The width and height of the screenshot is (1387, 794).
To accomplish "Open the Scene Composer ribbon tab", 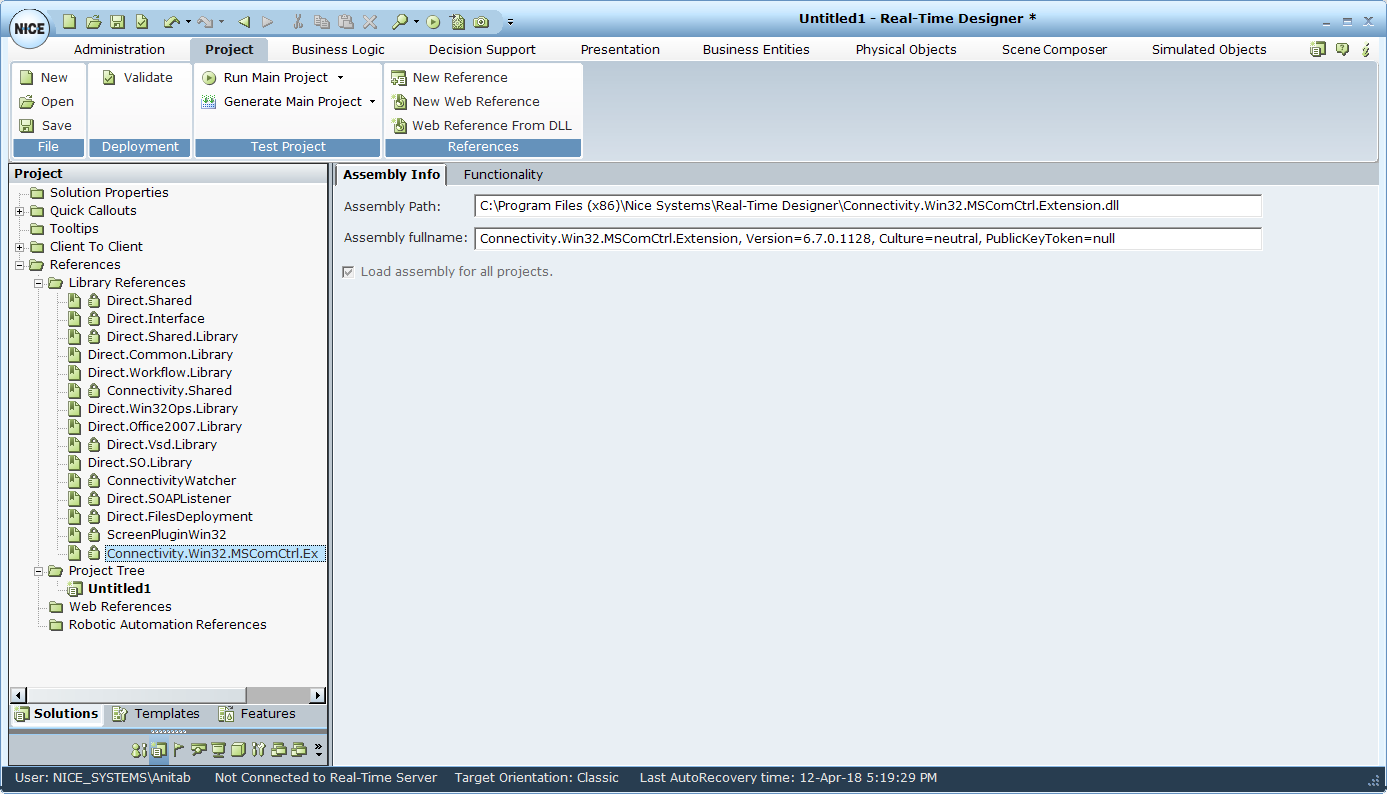I will 1054,49.
